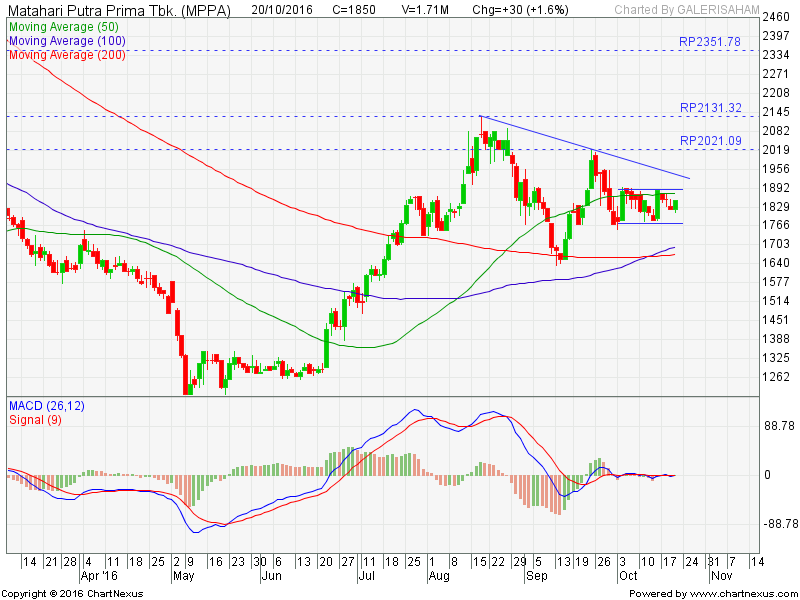Click the -88.78 value on MACD axis
Image resolution: width=800 pixels, height=600 pixels.
coord(776,524)
